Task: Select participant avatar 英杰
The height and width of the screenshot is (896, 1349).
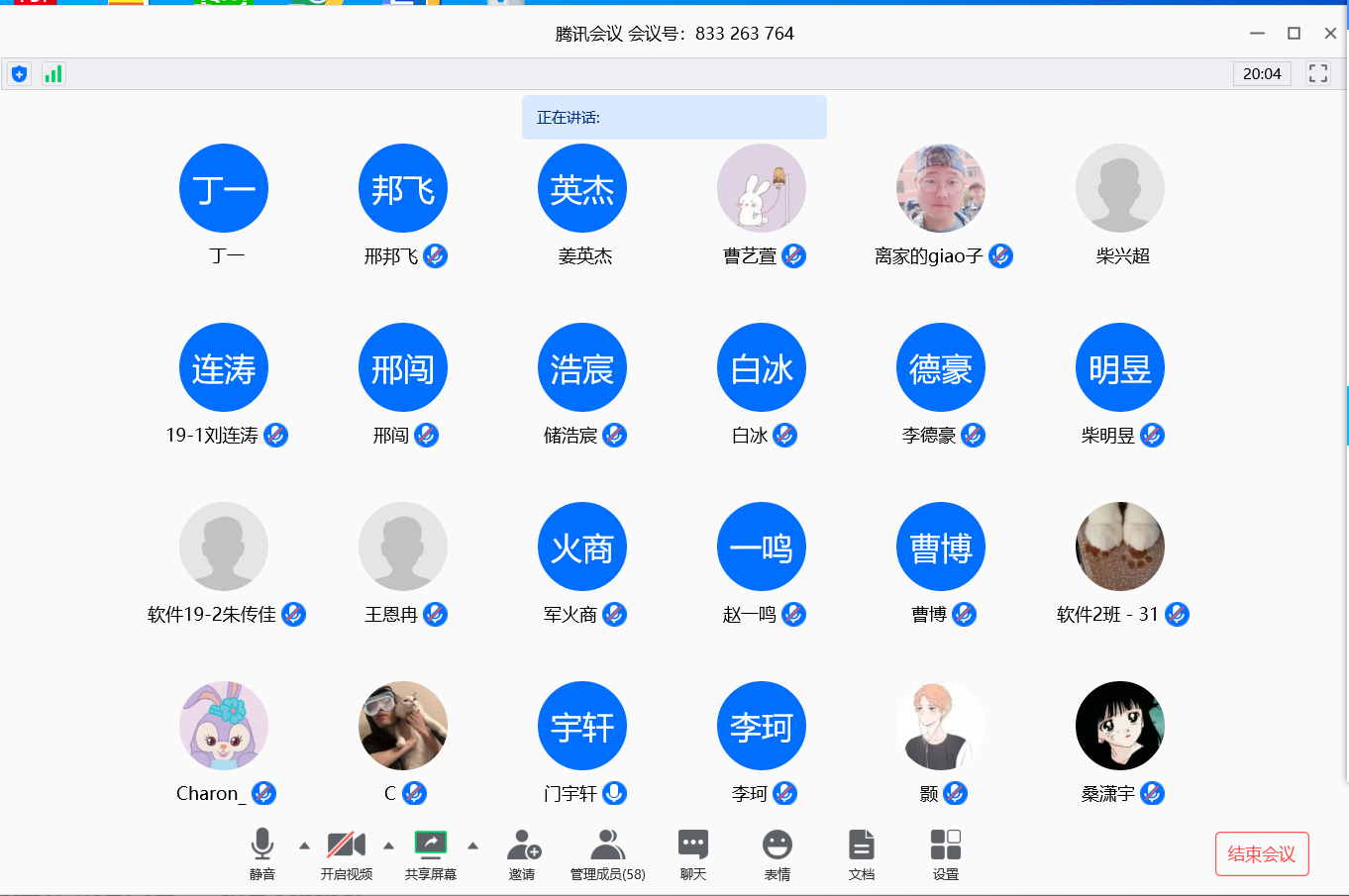Action: [x=582, y=188]
